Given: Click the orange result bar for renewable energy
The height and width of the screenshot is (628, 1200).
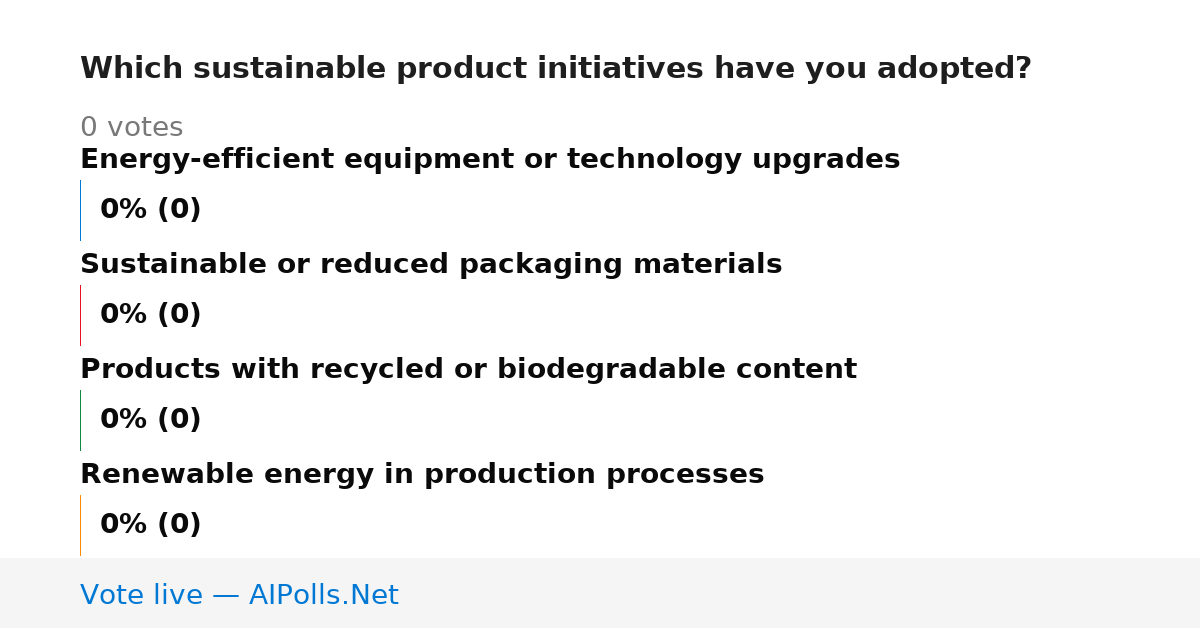Looking at the screenshot, I should tap(80, 525).
